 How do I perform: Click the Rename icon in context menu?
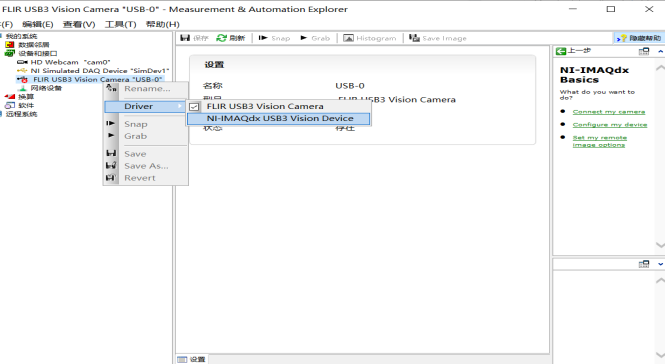[x=111, y=88]
